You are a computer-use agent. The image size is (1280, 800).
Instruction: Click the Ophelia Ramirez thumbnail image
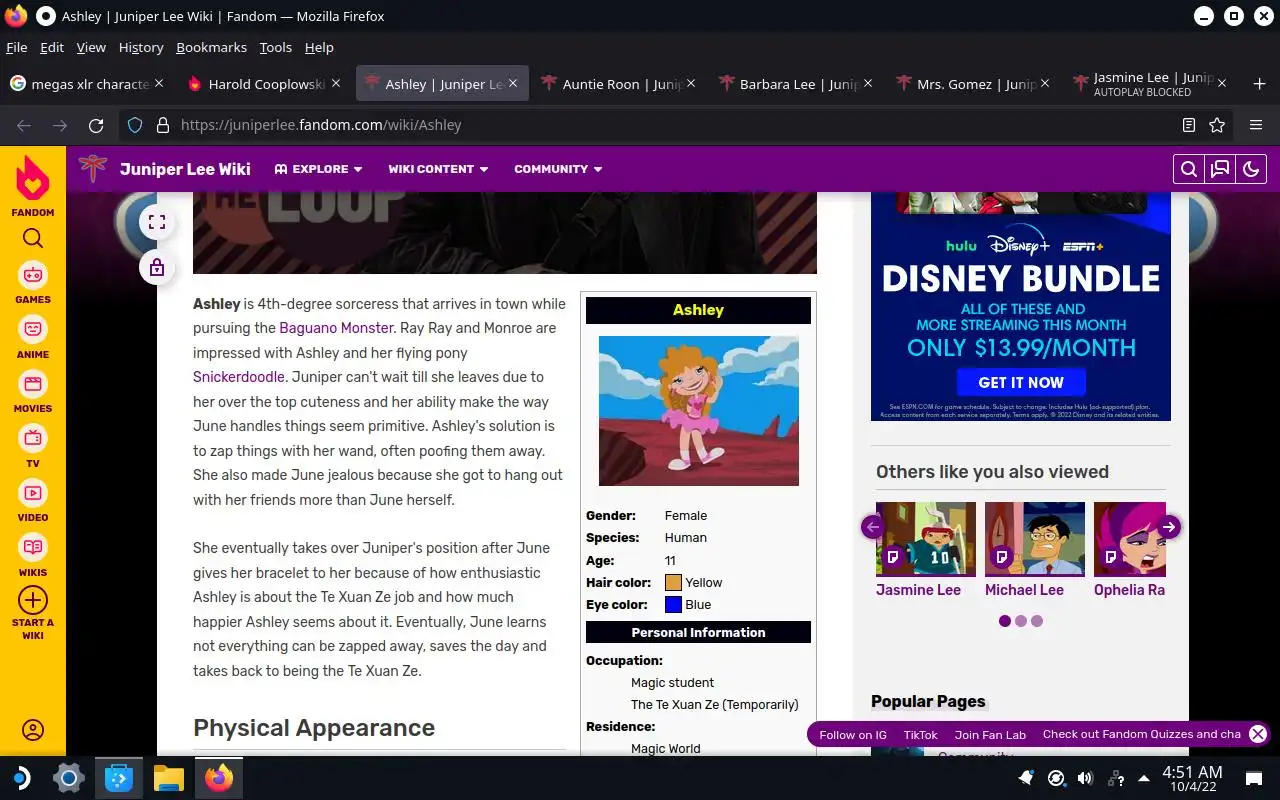[1130, 539]
